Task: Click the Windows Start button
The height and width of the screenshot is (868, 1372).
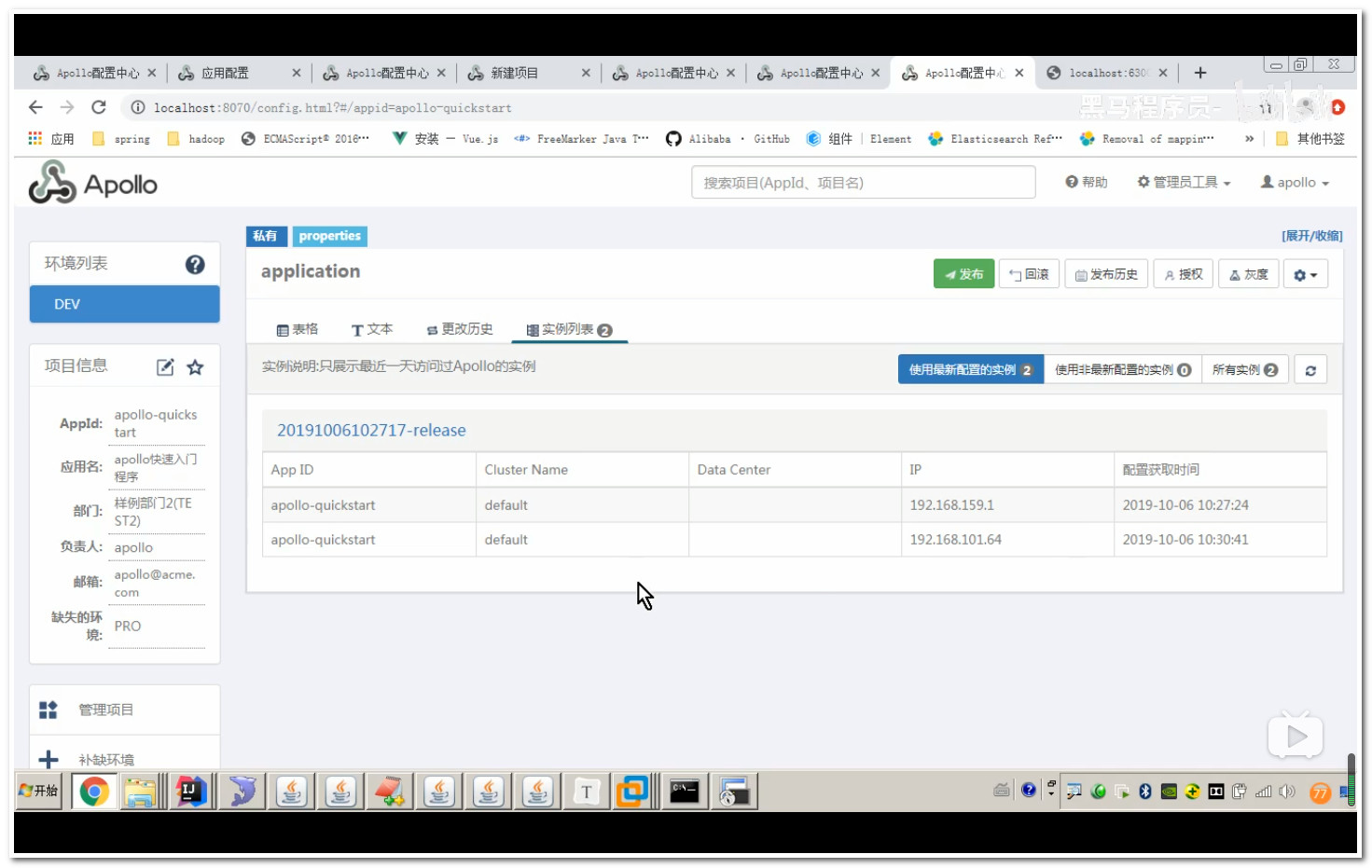Action: click(38, 791)
